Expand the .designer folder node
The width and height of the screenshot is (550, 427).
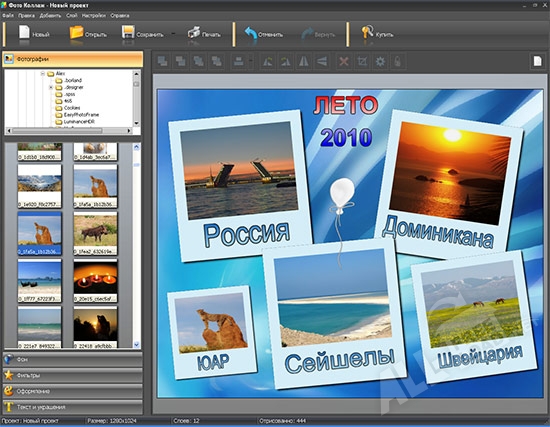coord(51,87)
